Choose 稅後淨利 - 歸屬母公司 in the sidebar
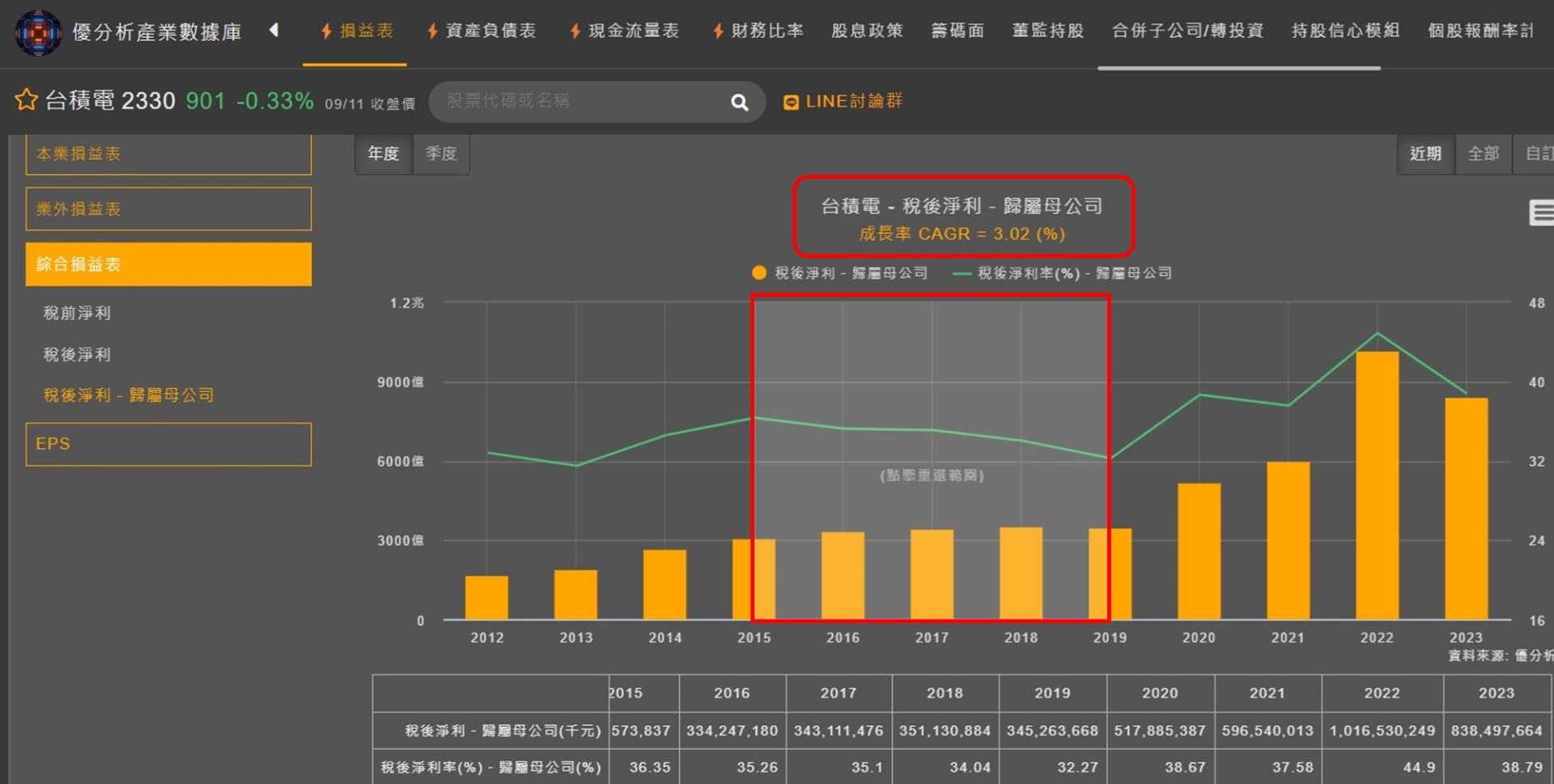 pyautogui.click(x=129, y=395)
